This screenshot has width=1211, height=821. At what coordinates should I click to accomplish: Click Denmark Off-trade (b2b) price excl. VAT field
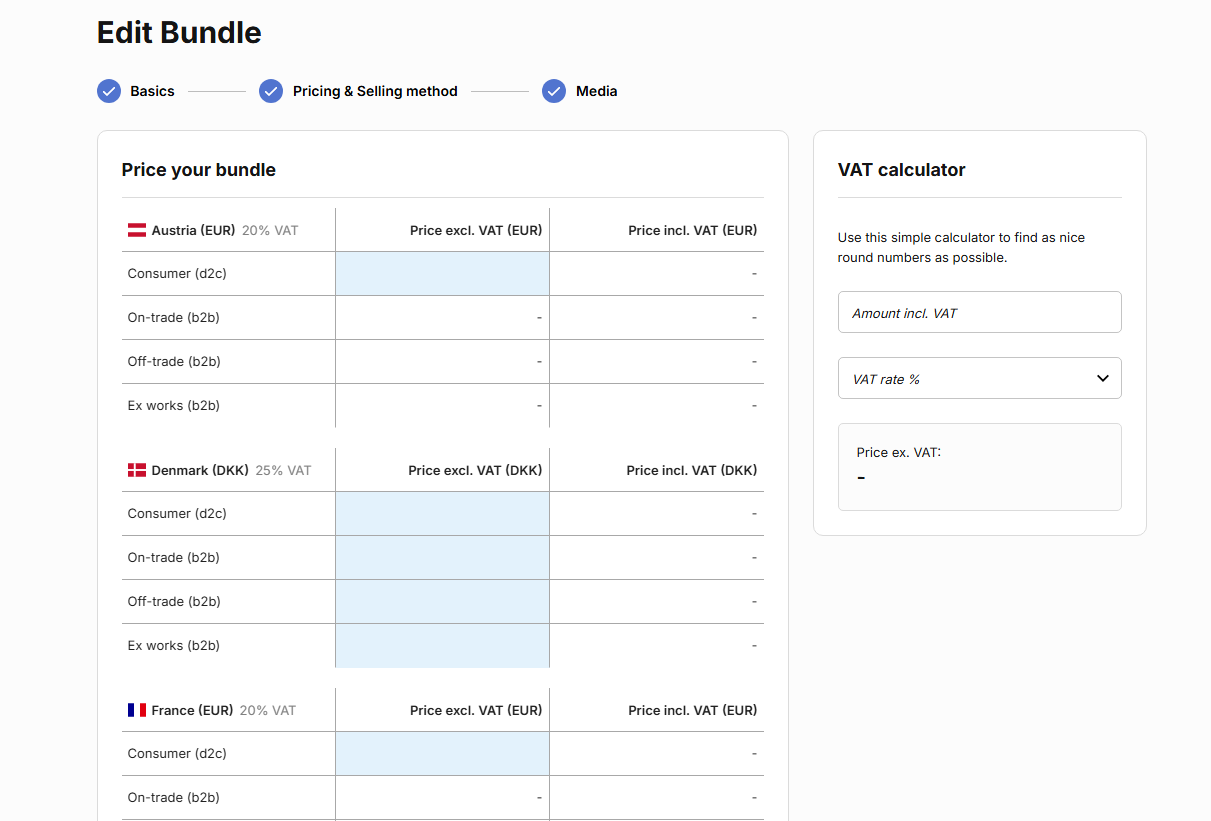pyautogui.click(x=443, y=602)
